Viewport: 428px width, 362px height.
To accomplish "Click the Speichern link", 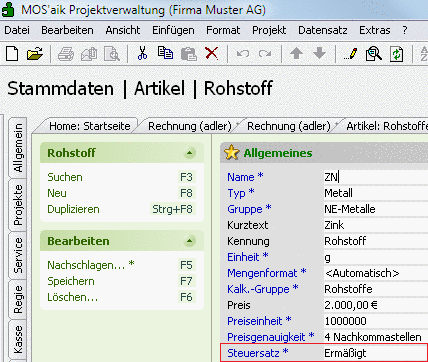I will (71, 281).
